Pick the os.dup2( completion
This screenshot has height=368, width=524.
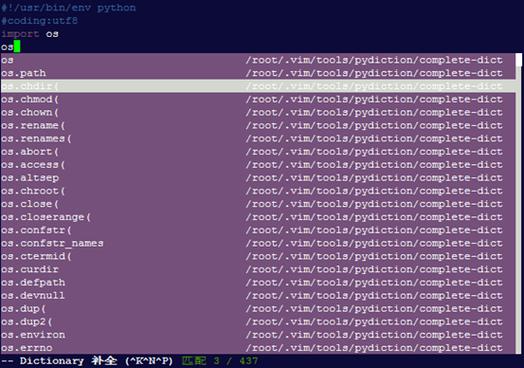pyautogui.click(x=258, y=322)
